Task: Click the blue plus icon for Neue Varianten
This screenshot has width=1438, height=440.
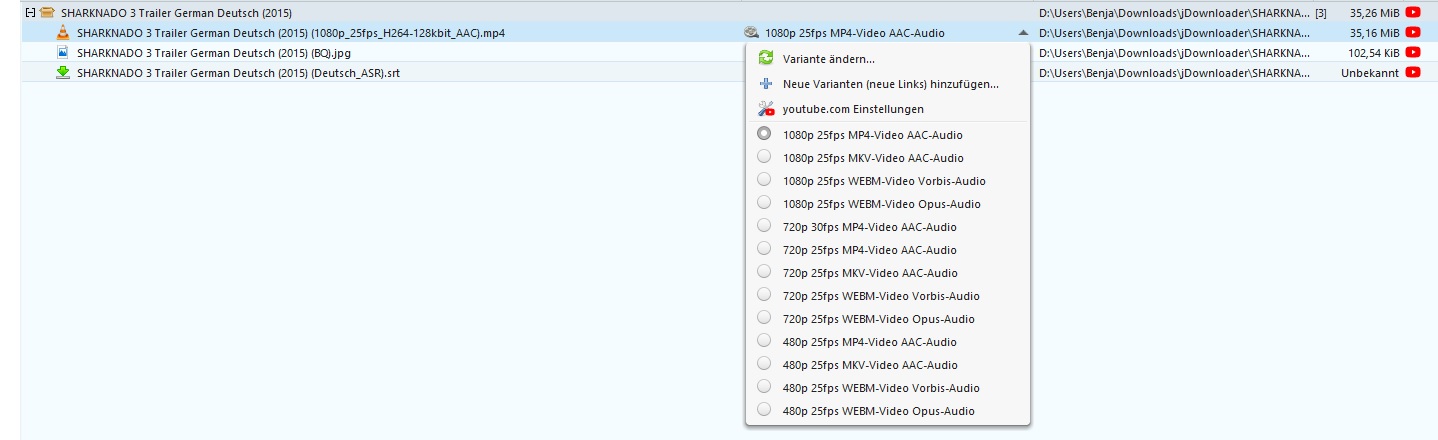Action: pyautogui.click(x=766, y=84)
